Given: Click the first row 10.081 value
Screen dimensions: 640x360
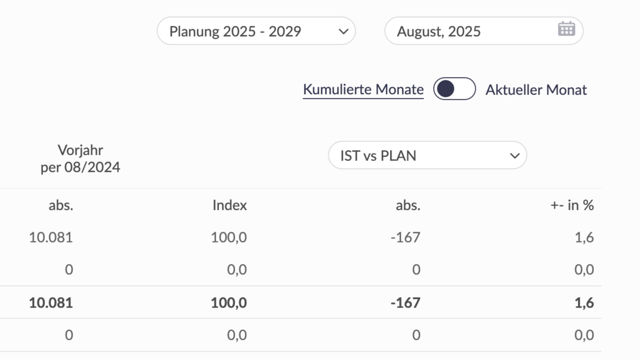Looking at the screenshot, I should 51,237.
